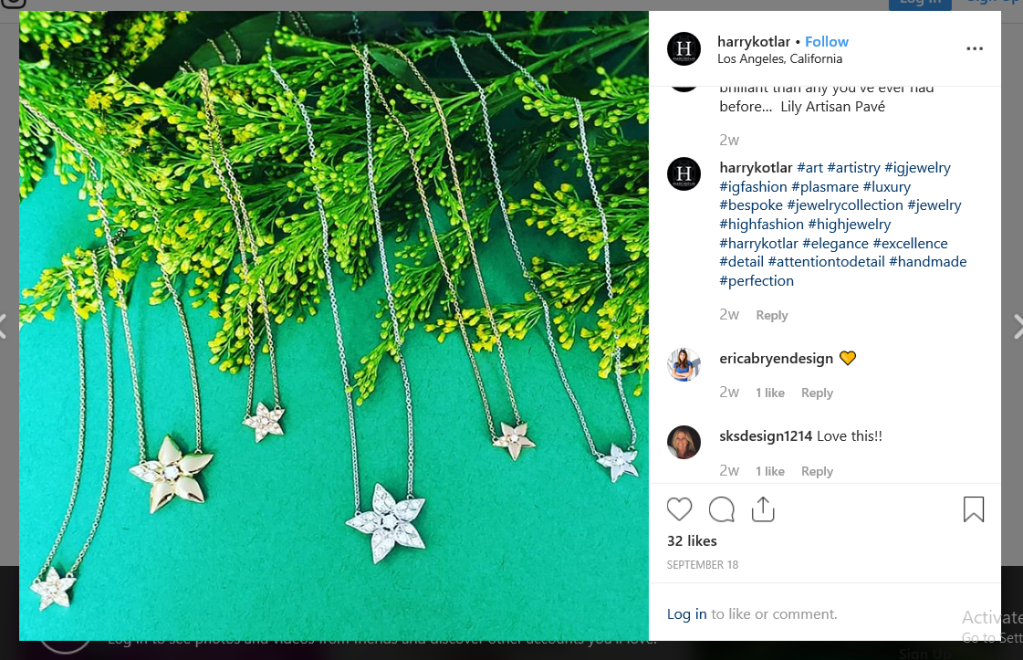Open Los Angeles, California location link
Screen dimensions: 1023x660
click(779, 59)
